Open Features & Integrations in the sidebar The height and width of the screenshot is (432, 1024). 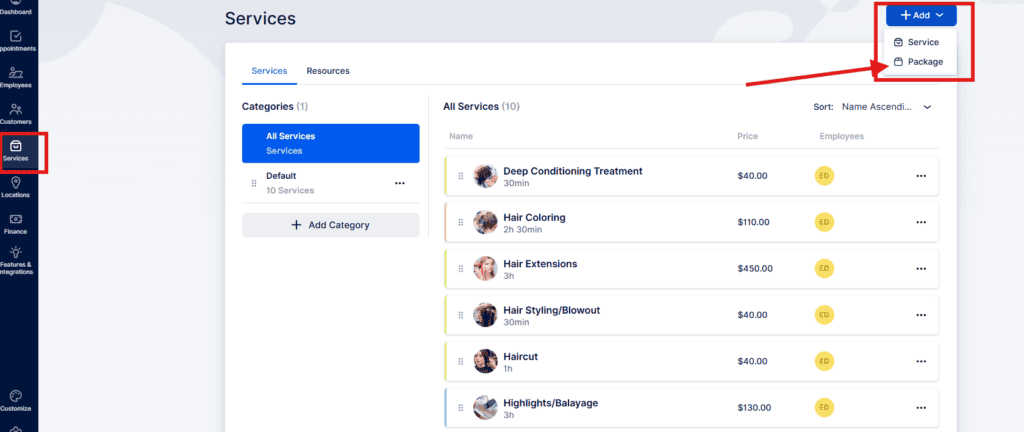coord(17,261)
